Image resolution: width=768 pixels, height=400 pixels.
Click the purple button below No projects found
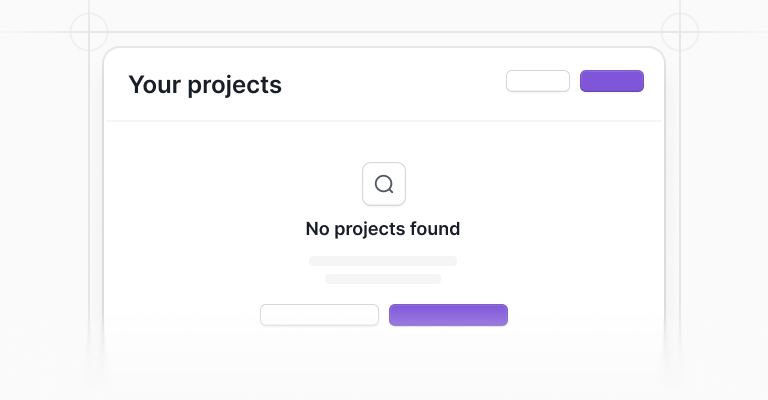[448, 315]
